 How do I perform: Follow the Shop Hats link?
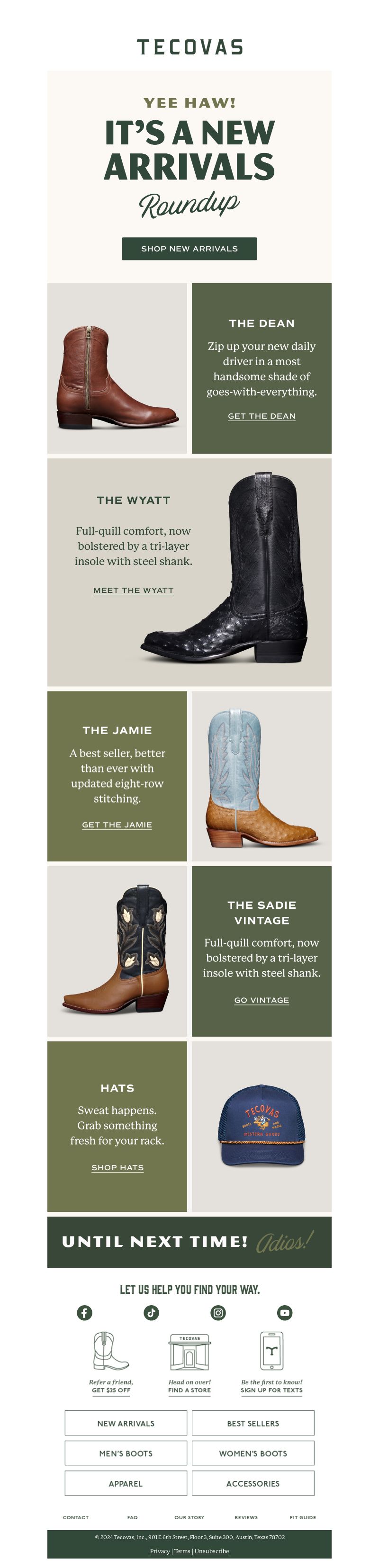tap(117, 1167)
